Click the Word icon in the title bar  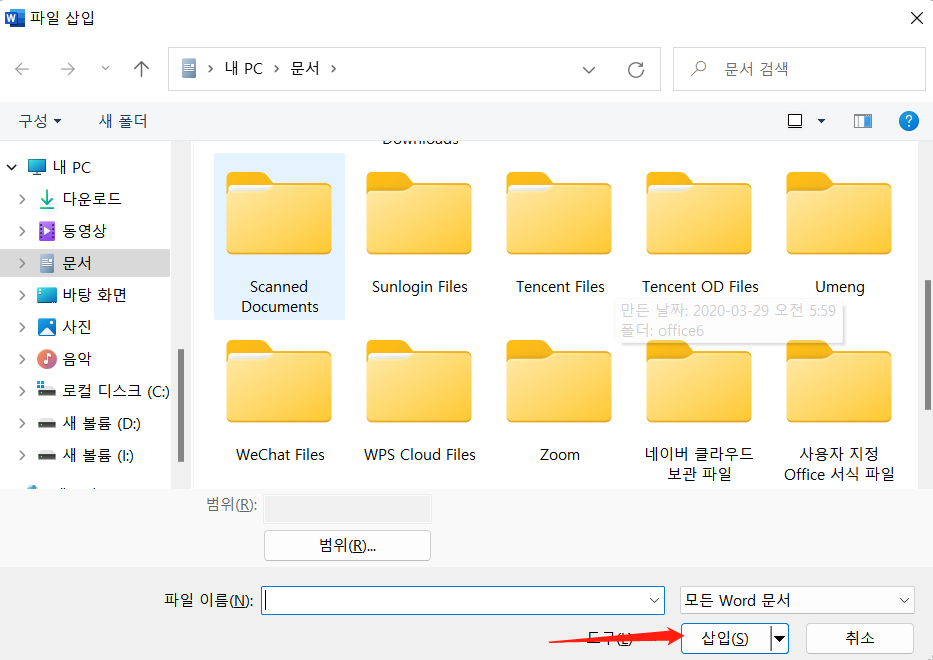[14, 17]
